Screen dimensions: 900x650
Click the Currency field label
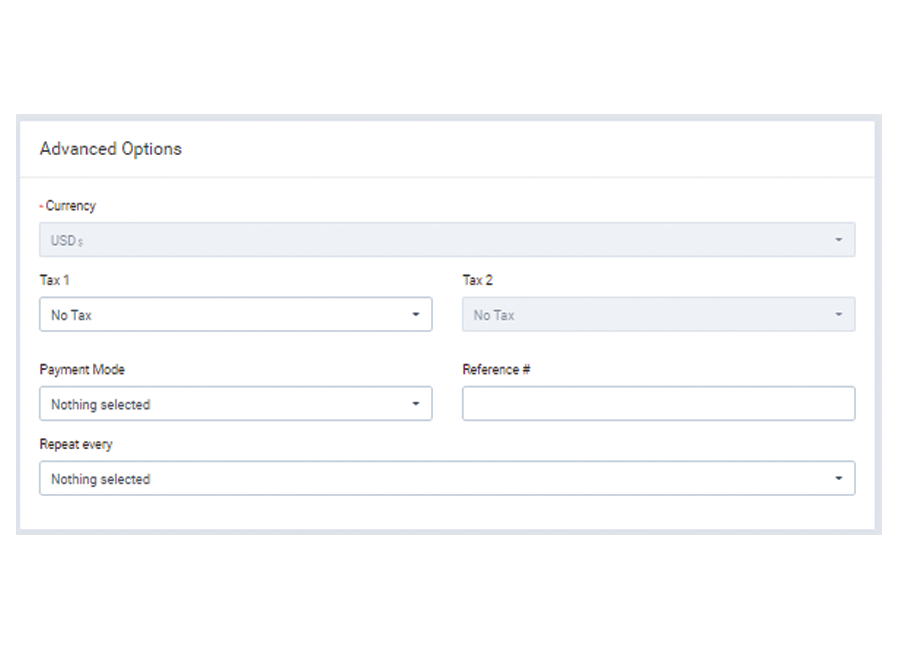[71, 206]
